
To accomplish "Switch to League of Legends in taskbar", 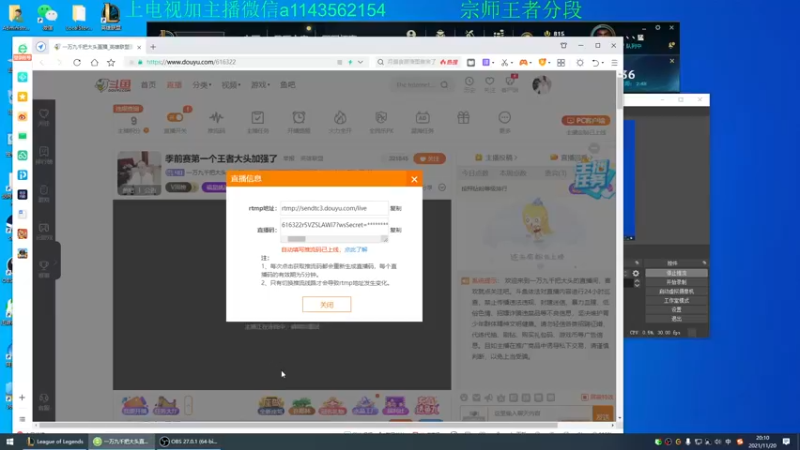I will (55, 442).
